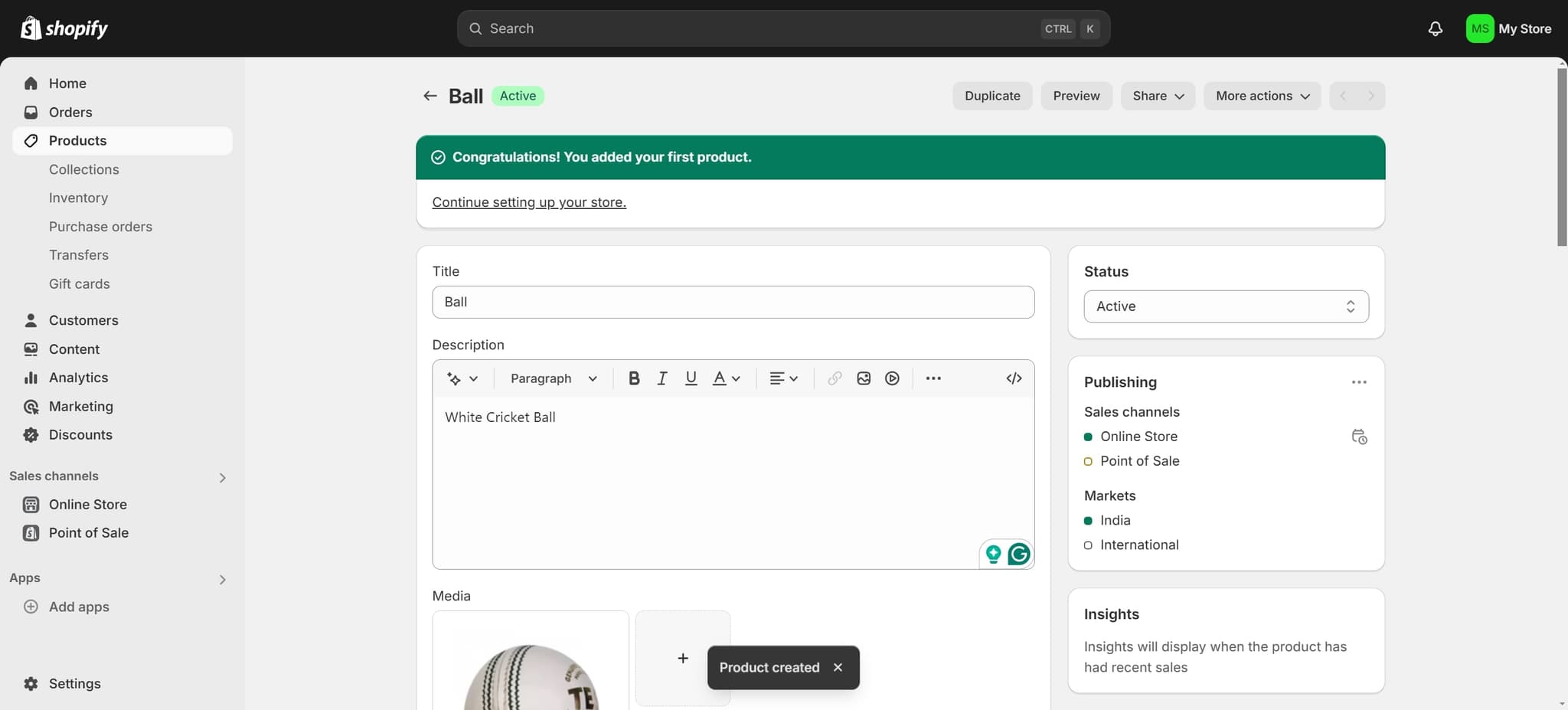Open the notifications bell
The image size is (1568, 710).
pyautogui.click(x=1435, y=28)
